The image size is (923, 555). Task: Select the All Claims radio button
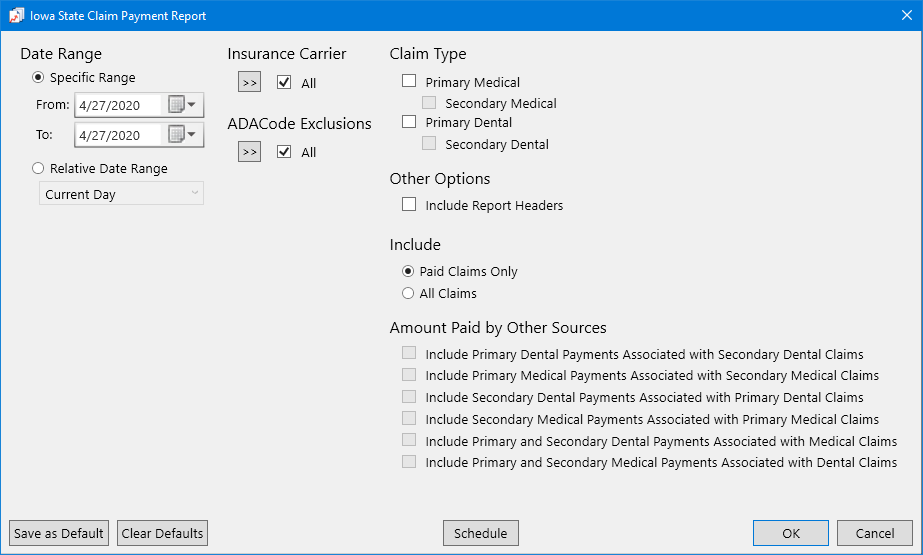tap(408, 294)
